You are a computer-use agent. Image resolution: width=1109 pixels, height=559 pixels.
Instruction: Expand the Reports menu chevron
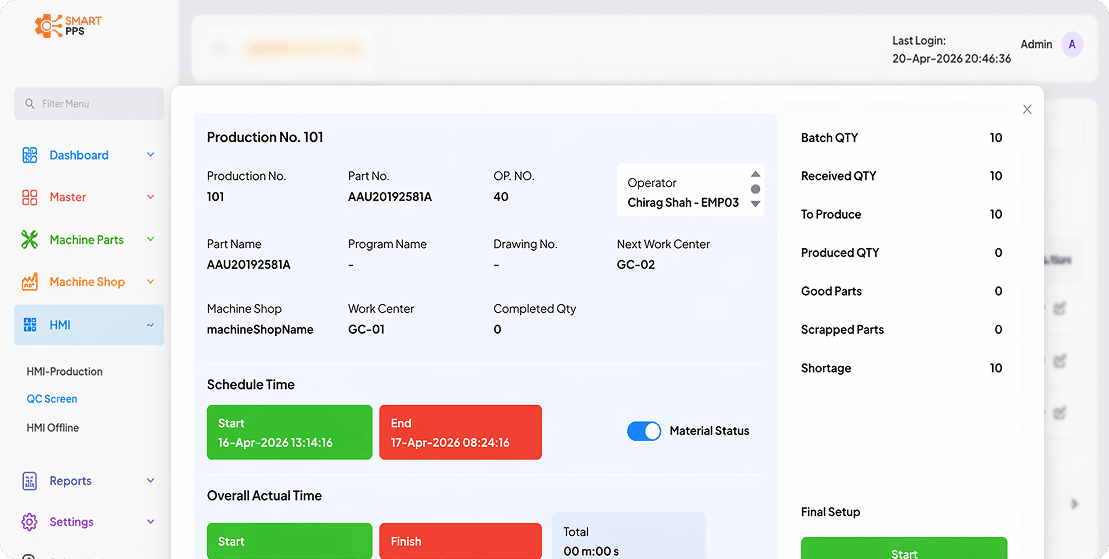tap(151, 480)
